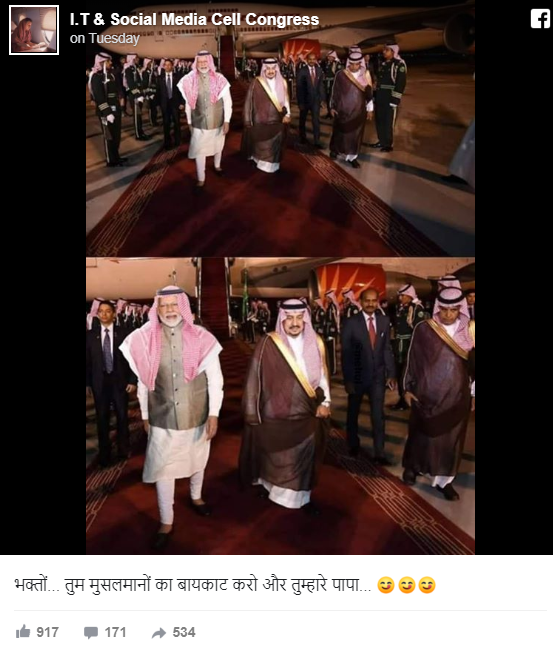This screenshot has width=553, height=649.
Task: Open I.T & Social Media Cell Congress page
Action: 194,19
